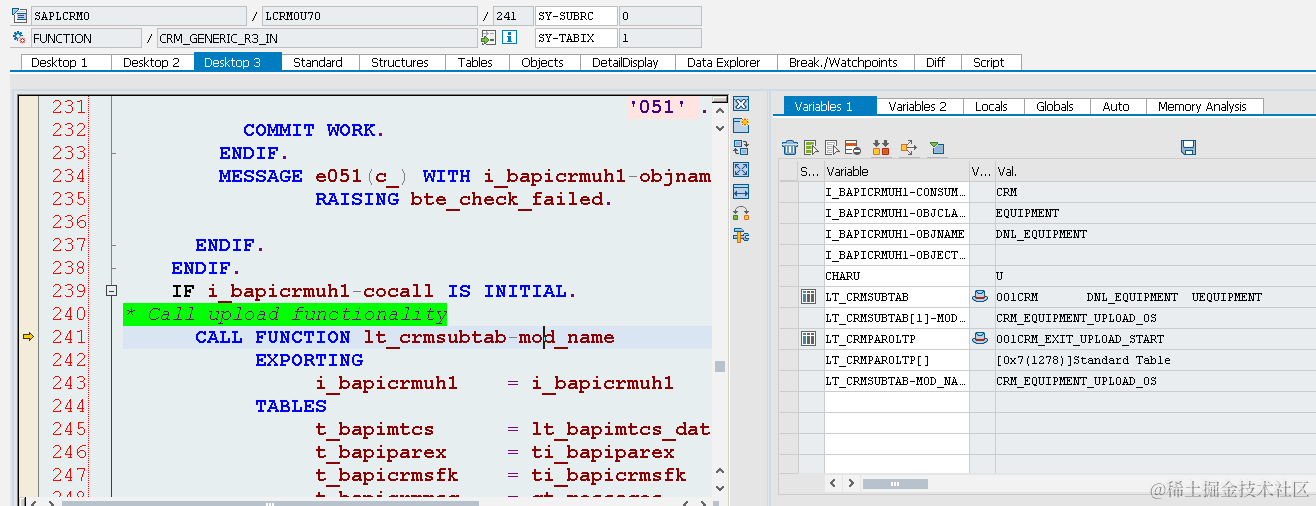This screenshot has height=506, width=1316.
Task: Click the maximize horizontally icon
Action: point(741,192)
